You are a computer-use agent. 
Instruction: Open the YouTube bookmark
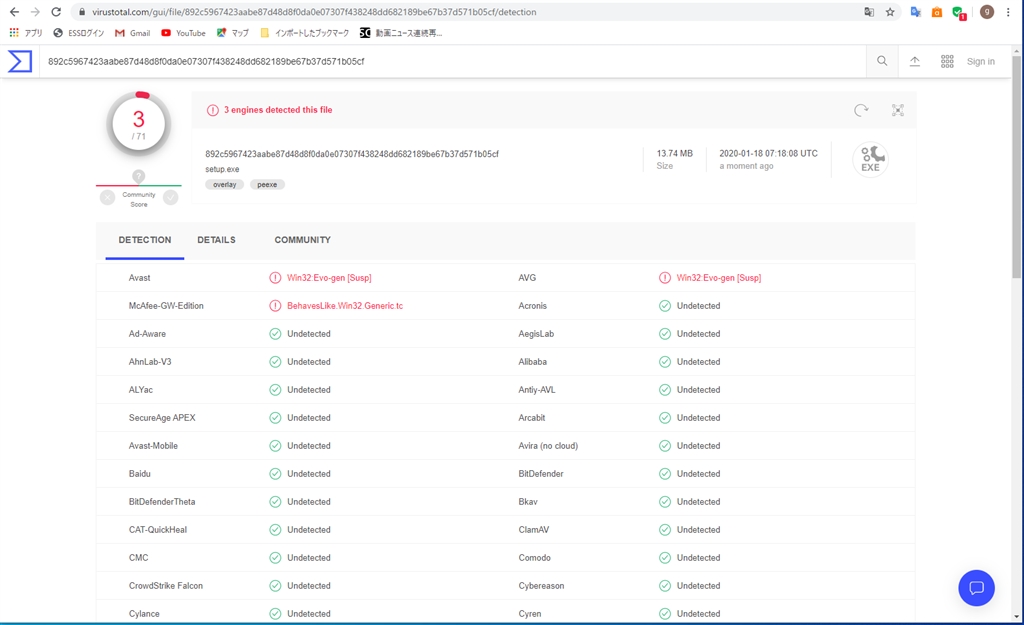click(184, 33)
